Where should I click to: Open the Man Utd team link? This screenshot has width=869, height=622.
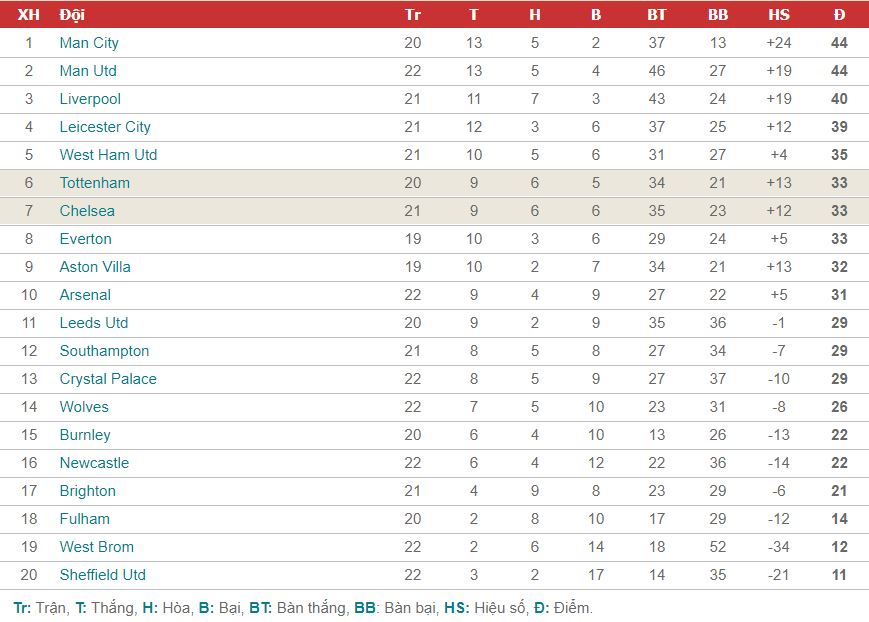click(x=88, y=71)
